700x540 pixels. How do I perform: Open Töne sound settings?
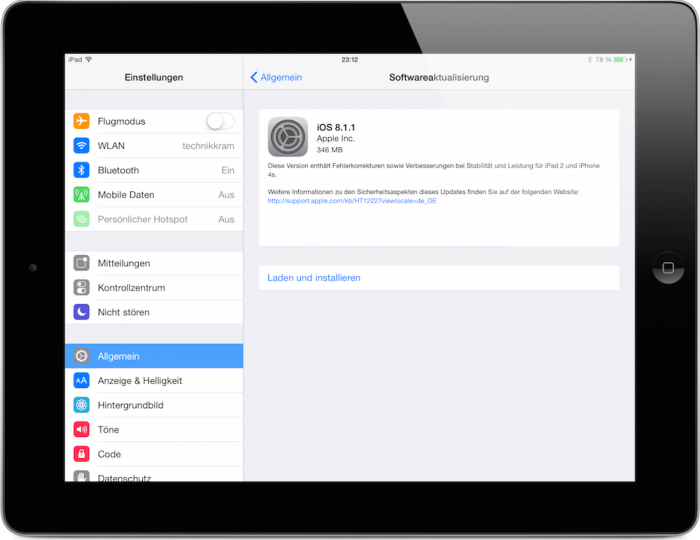tap(154, 430)
